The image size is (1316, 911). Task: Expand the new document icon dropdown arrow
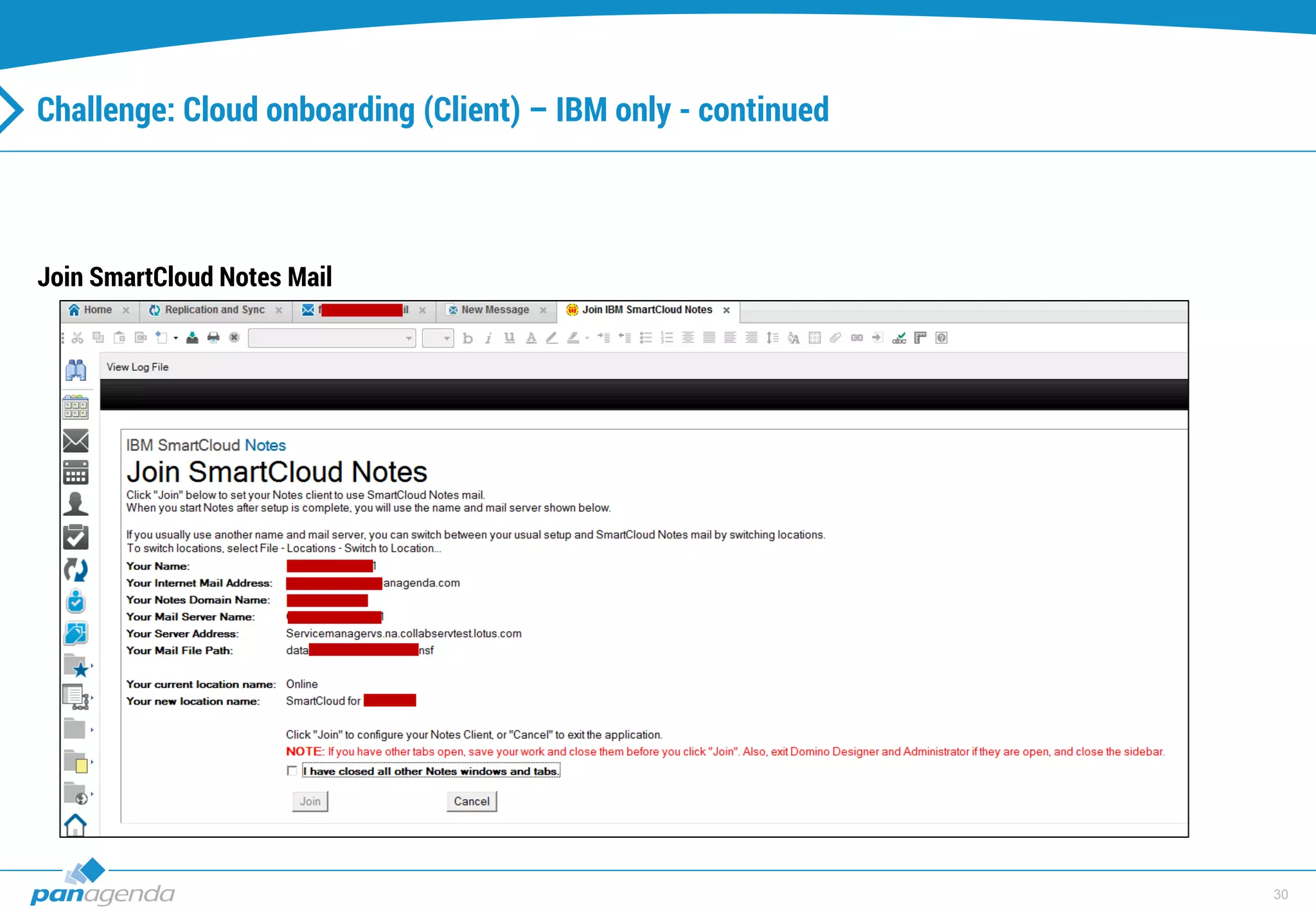click(175, 338)
